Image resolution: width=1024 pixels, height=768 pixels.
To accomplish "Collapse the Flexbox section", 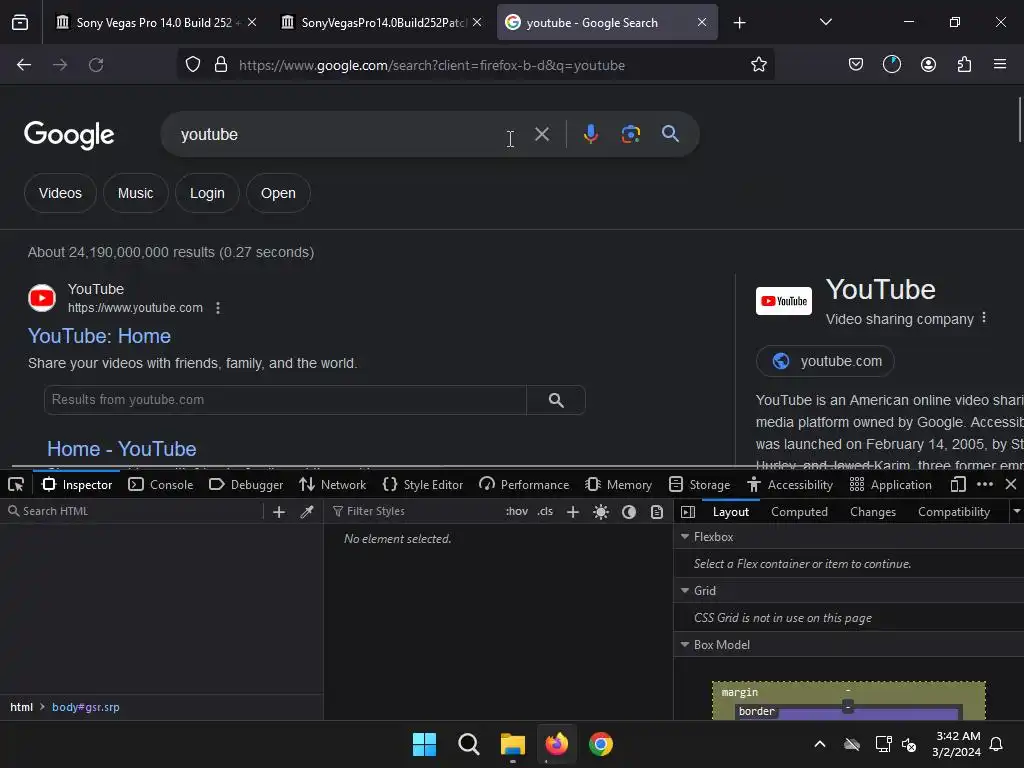I will (x=685, y=537).
